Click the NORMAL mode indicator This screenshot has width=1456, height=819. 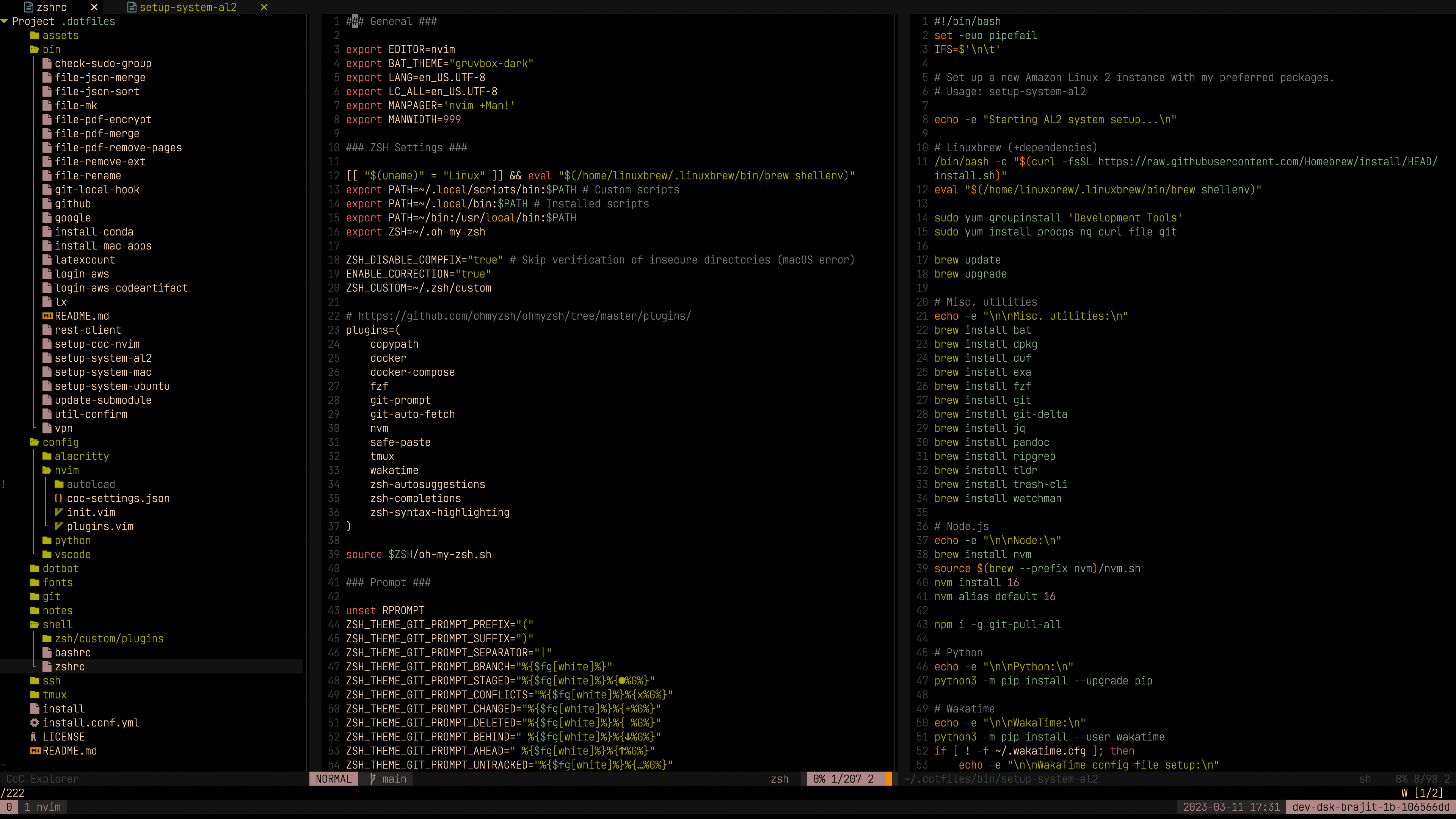(x=334, y=779)
